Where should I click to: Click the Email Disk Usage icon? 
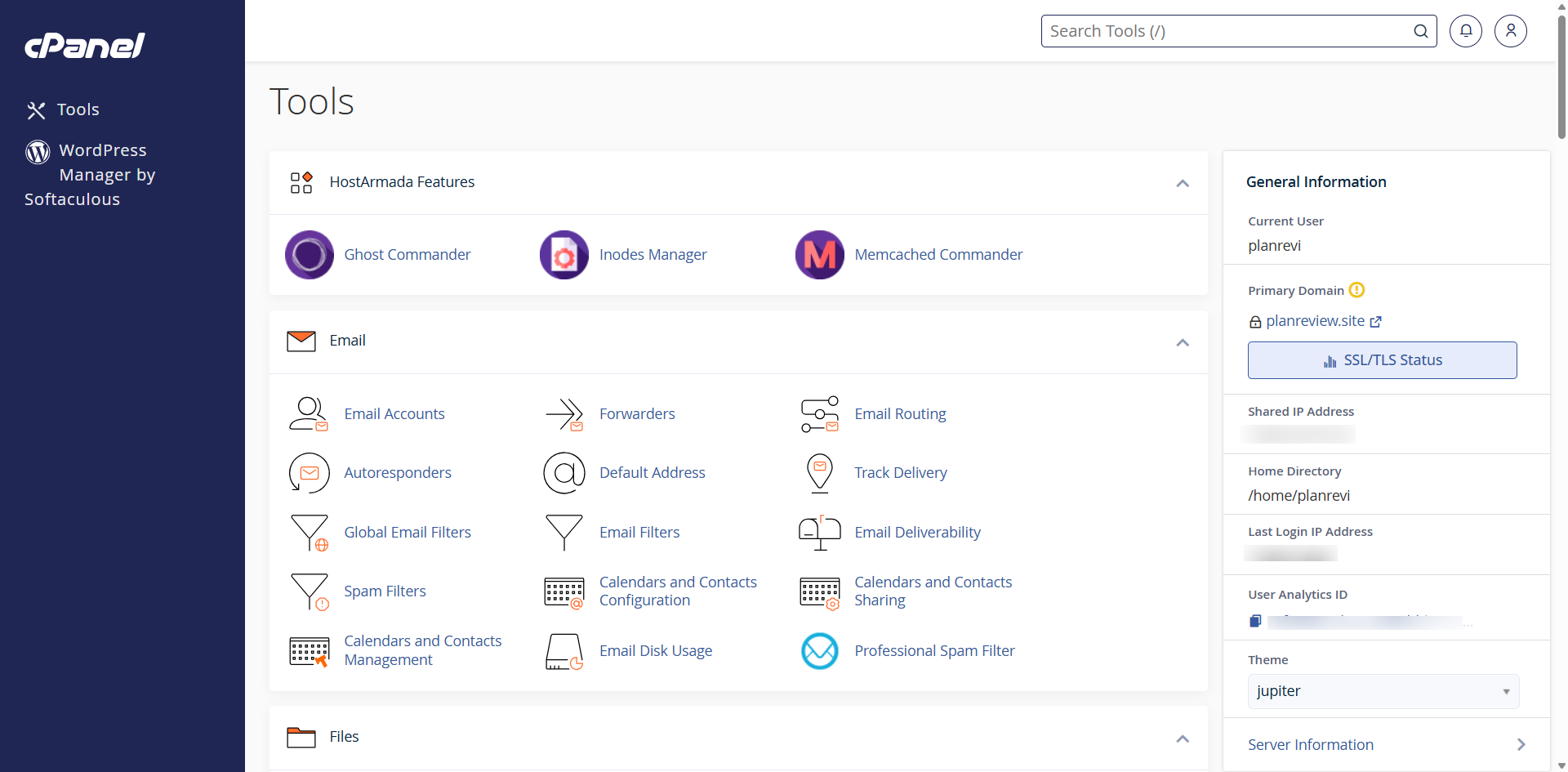tap(564, 651)
